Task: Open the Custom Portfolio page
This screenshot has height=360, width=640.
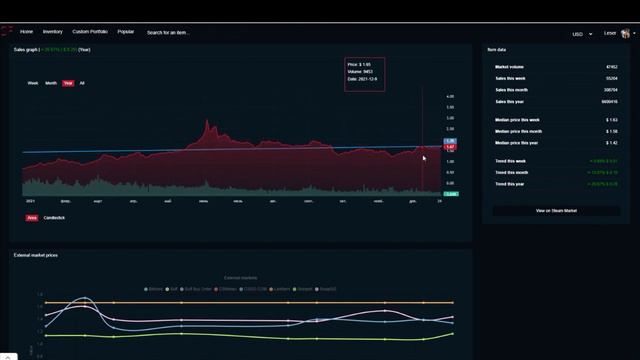Action: 90,32
